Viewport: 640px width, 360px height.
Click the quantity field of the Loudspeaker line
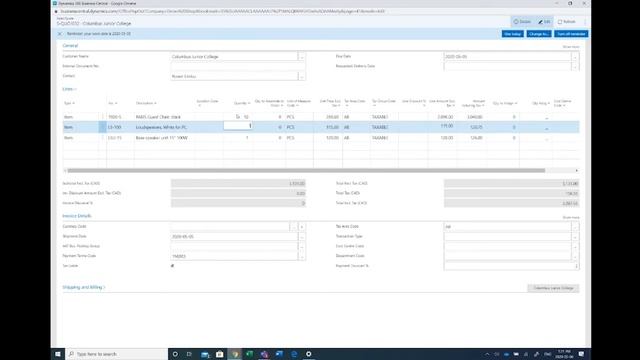[x=238, y=127]
